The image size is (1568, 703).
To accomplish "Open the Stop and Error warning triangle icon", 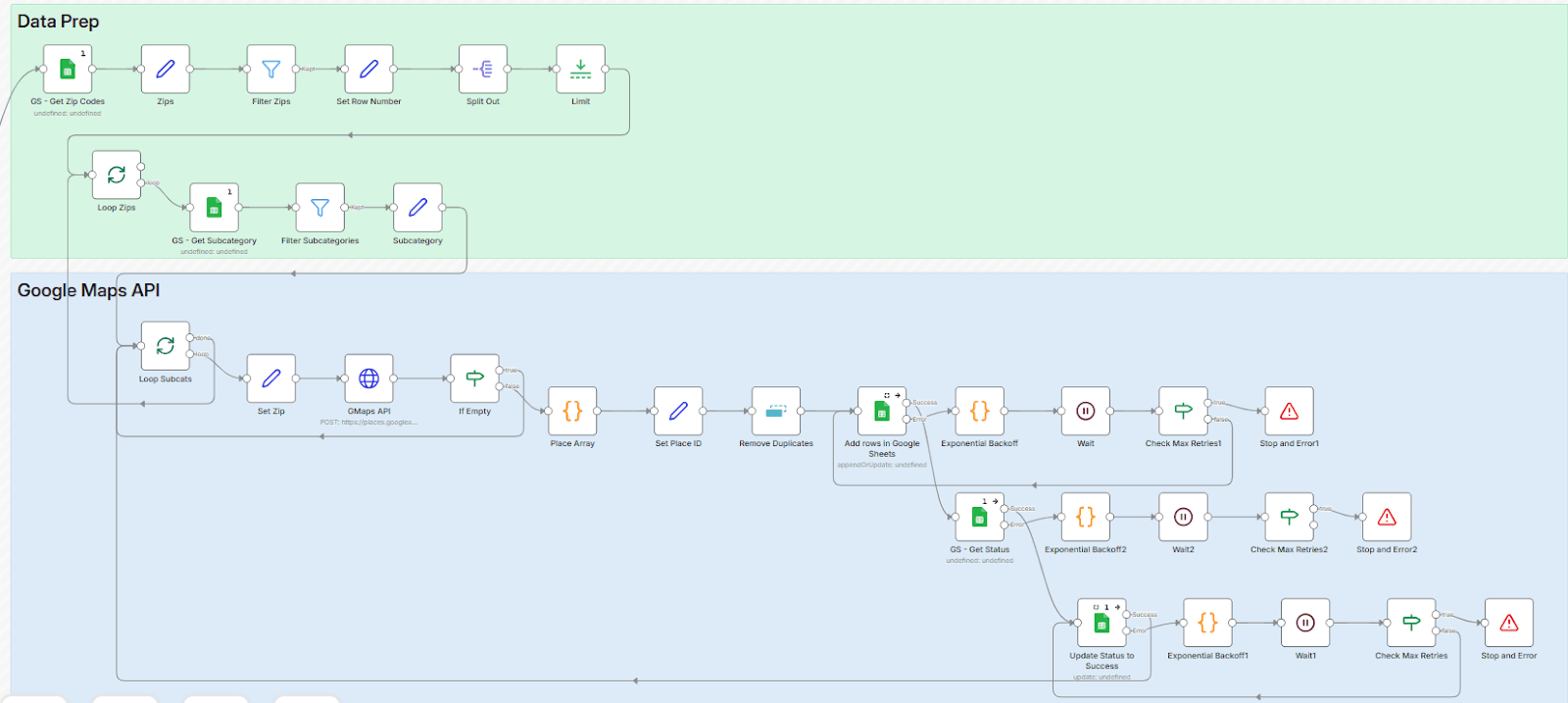I will (1507, 623).
